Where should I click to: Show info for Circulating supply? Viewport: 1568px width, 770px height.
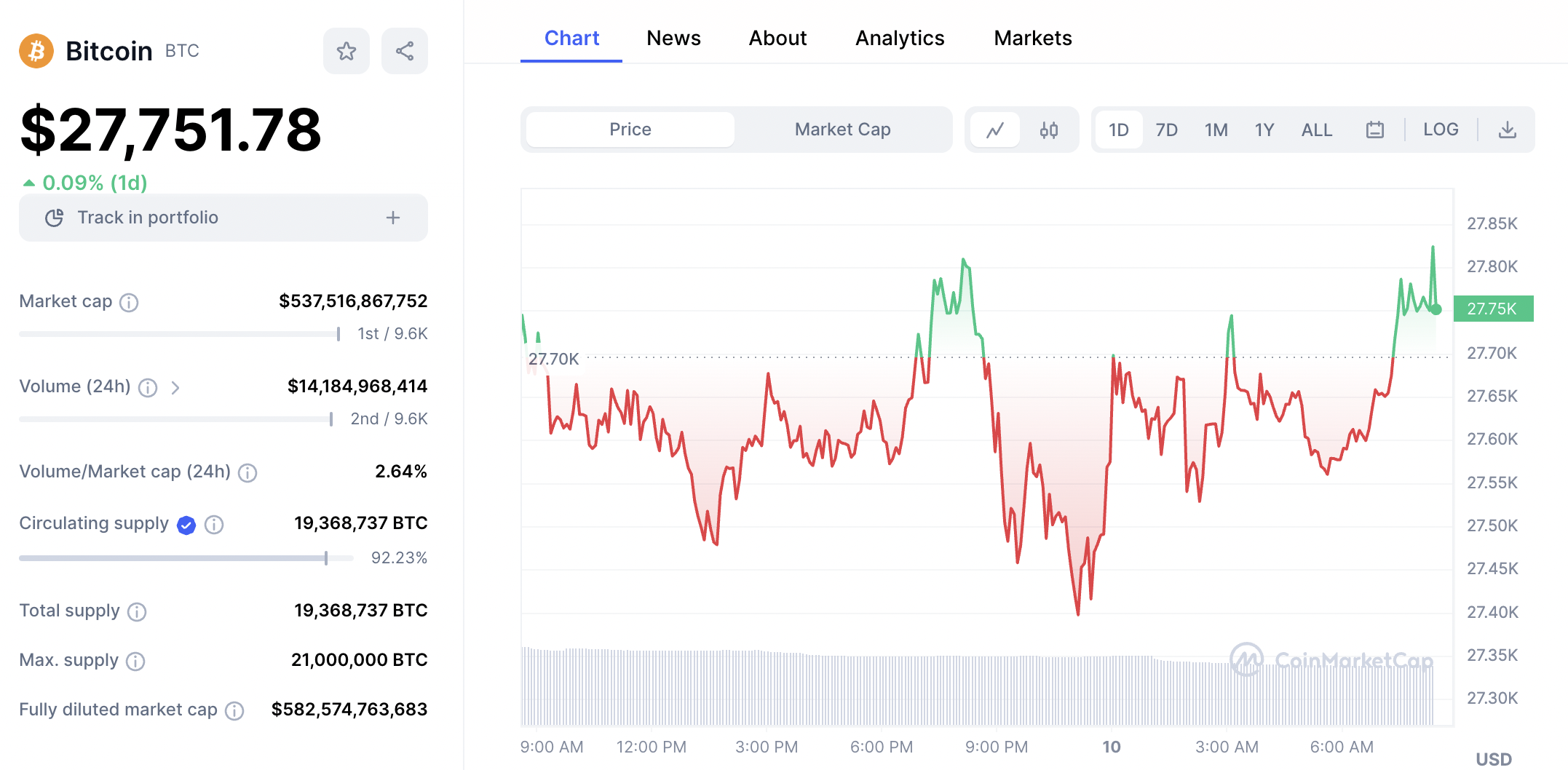pyautogui.click(x=214, y=524)
